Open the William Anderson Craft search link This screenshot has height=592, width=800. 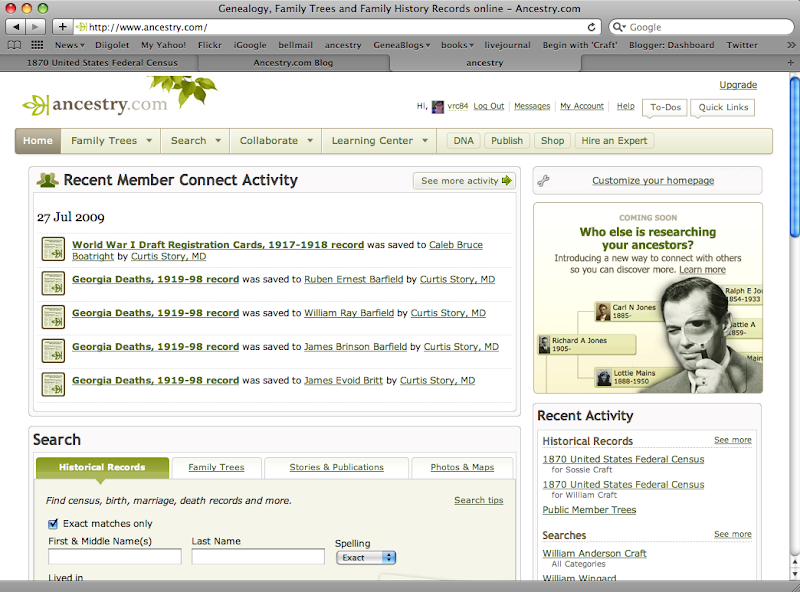pyautogui.click(x=594, y=553)
